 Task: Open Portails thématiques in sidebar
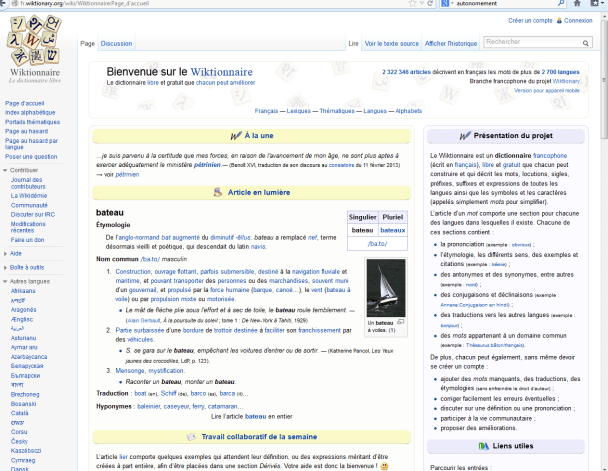point(32,122)
